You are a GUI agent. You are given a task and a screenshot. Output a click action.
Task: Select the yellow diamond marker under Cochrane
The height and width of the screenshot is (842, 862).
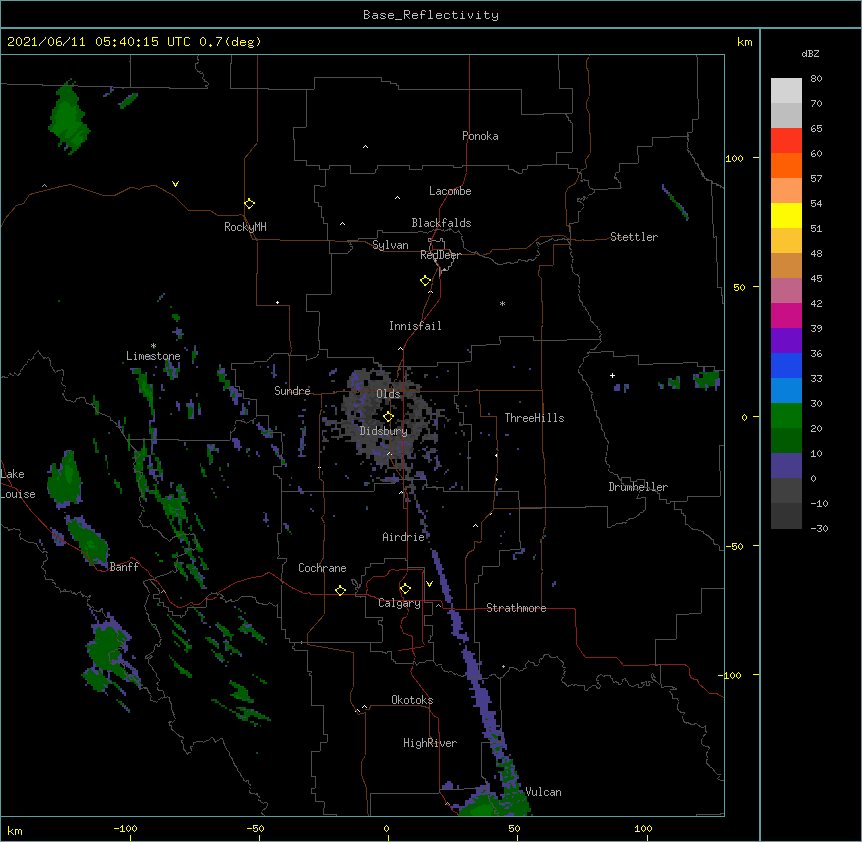340,590
